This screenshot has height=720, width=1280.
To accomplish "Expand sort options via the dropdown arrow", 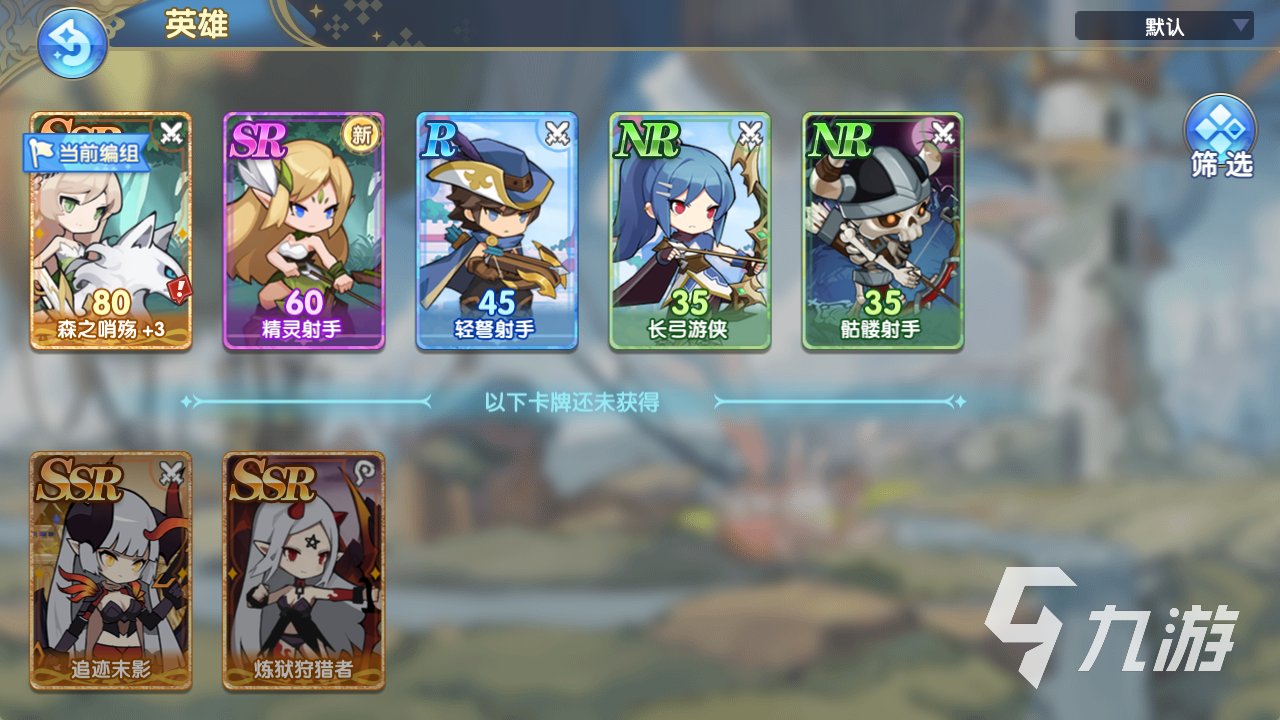I will (1241, 26).
